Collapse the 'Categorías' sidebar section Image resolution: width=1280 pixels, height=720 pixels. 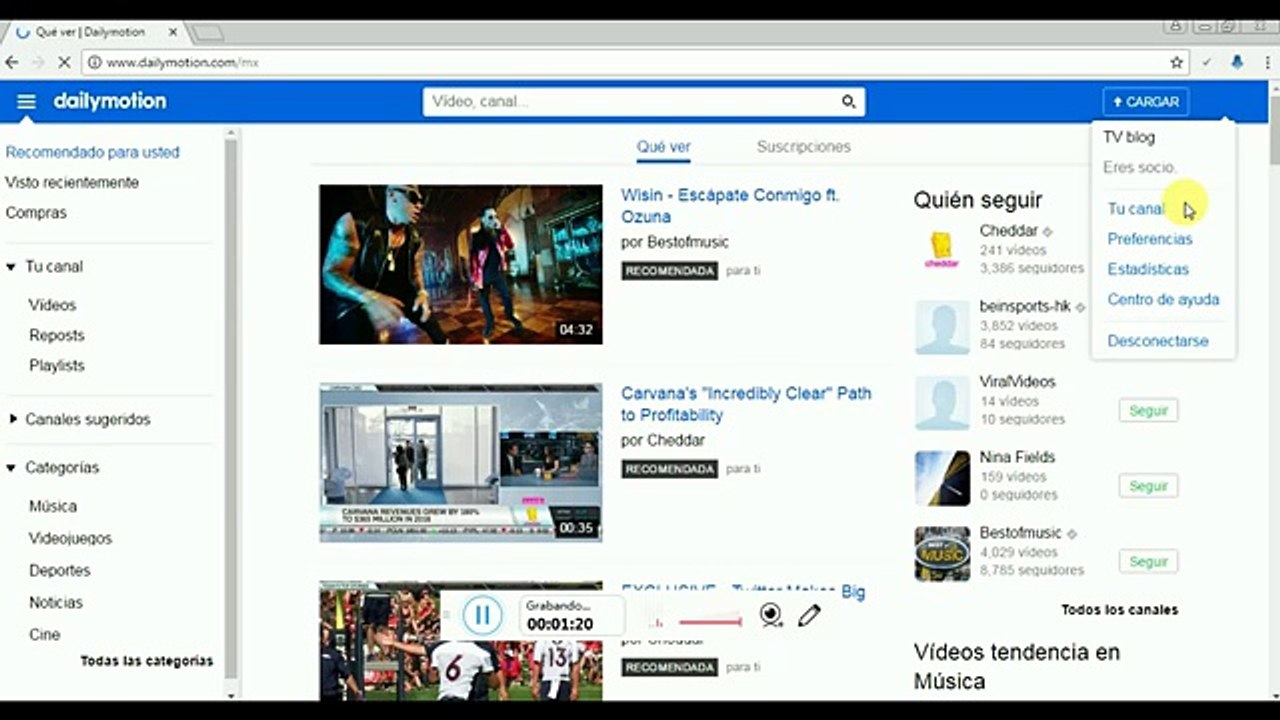(11, 467)
